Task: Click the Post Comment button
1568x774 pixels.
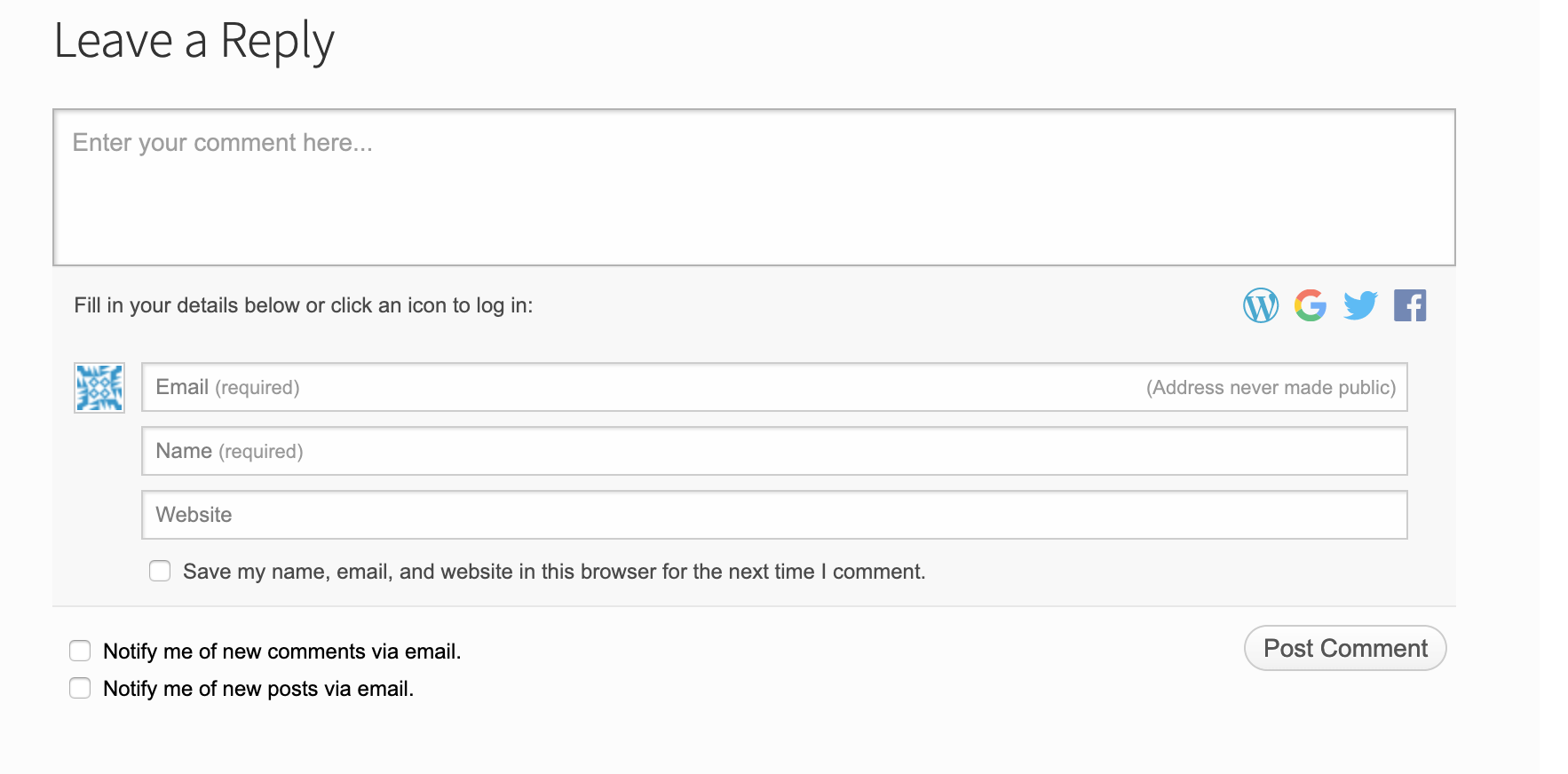Action: pos(1345,648)
